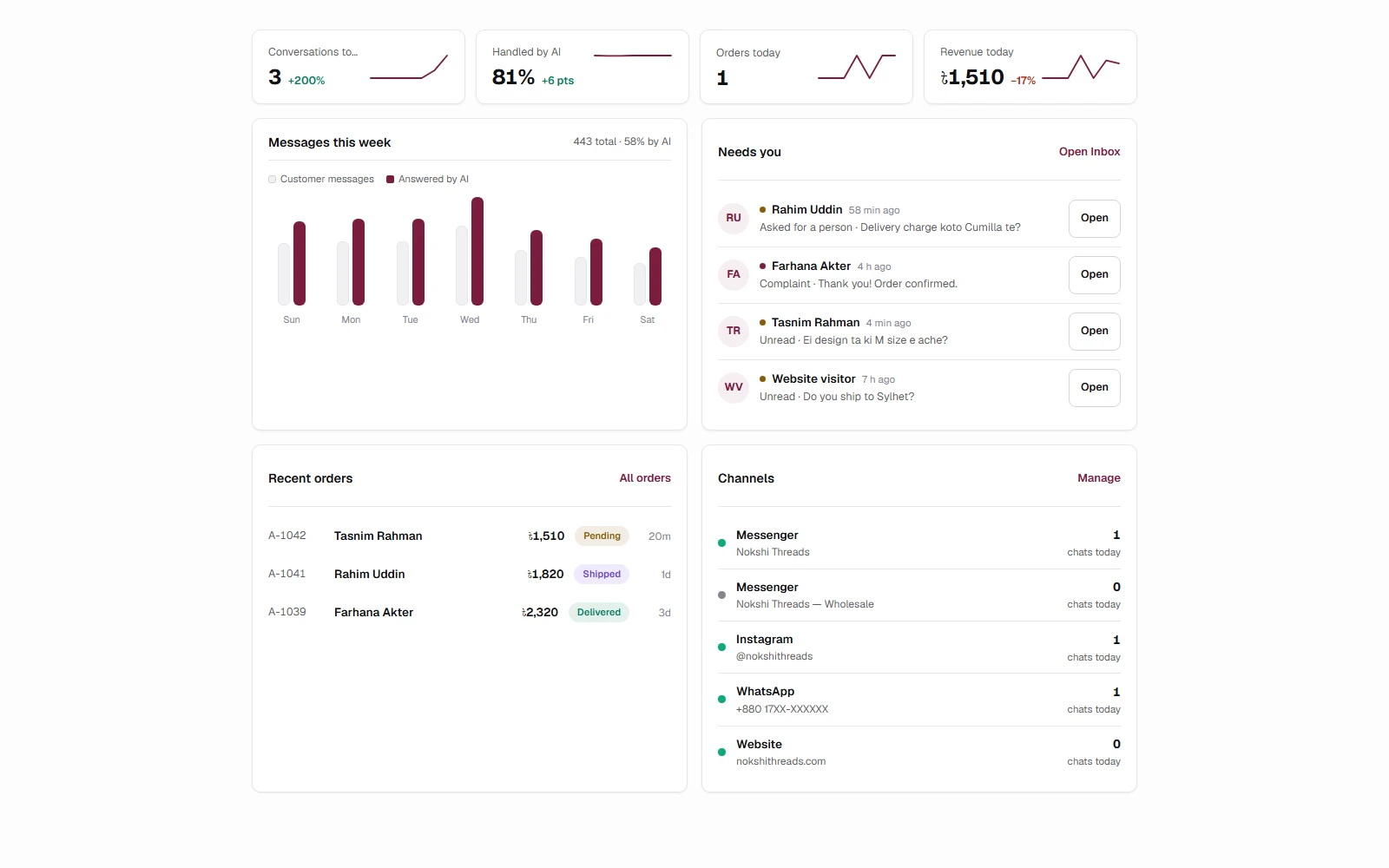Select Tasnim Rahman in Recent orders
The width and height of the screenshot is (1389, 868).
379,536
